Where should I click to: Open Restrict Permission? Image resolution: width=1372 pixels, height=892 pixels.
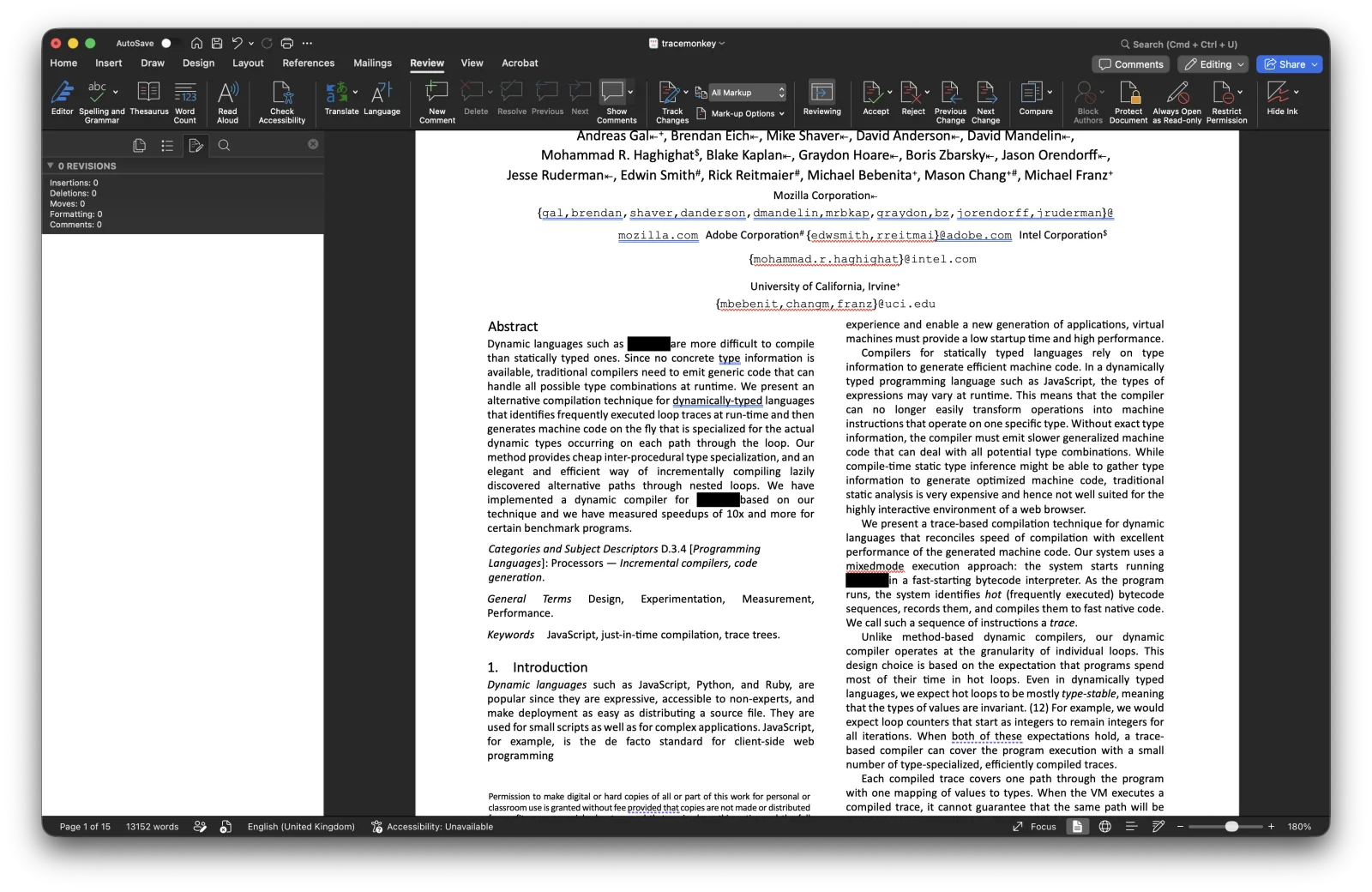click(1226, 102)
